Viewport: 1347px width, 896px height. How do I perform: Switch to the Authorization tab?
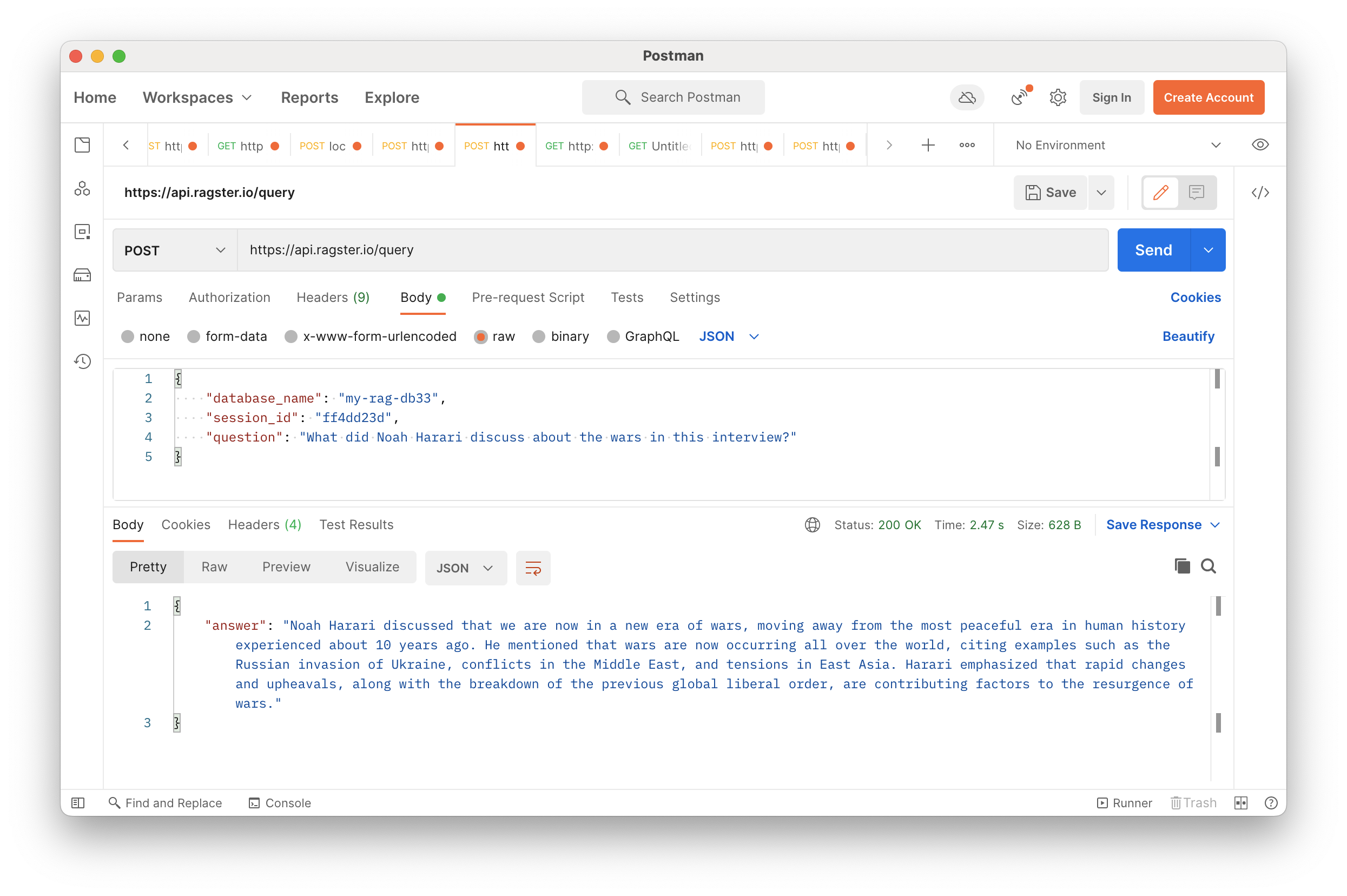click(229, 297)
